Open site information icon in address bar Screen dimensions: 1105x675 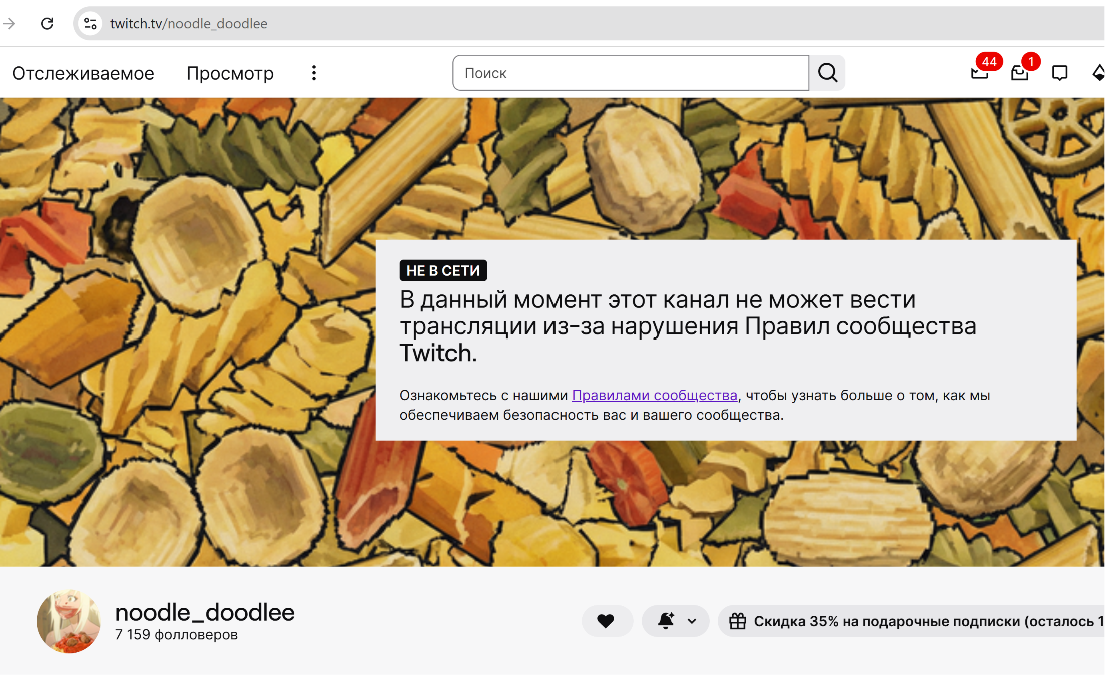(x=90, y=23)
